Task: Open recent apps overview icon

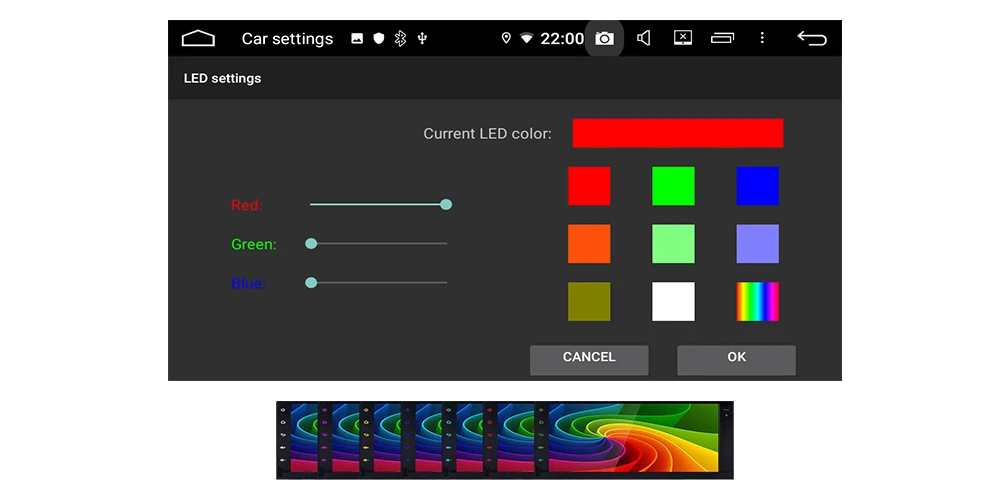Action: [x=723, y=38]
